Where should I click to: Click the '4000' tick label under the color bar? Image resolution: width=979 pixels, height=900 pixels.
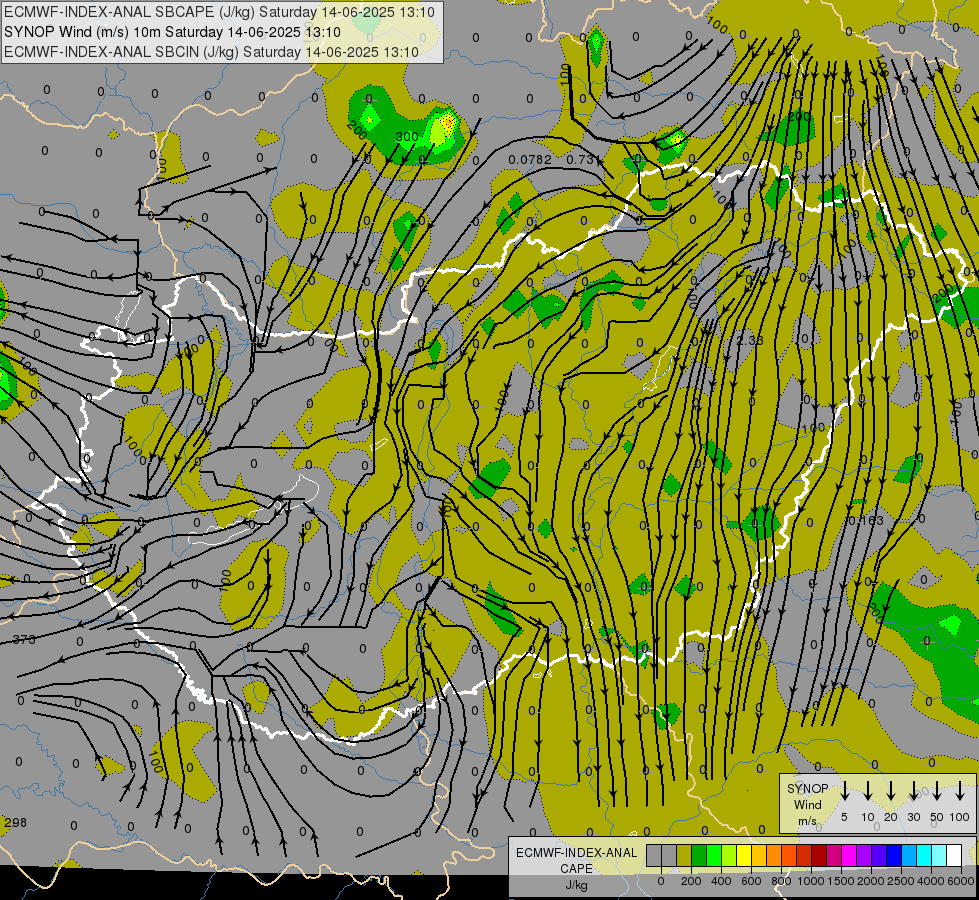tap(931, 881)
